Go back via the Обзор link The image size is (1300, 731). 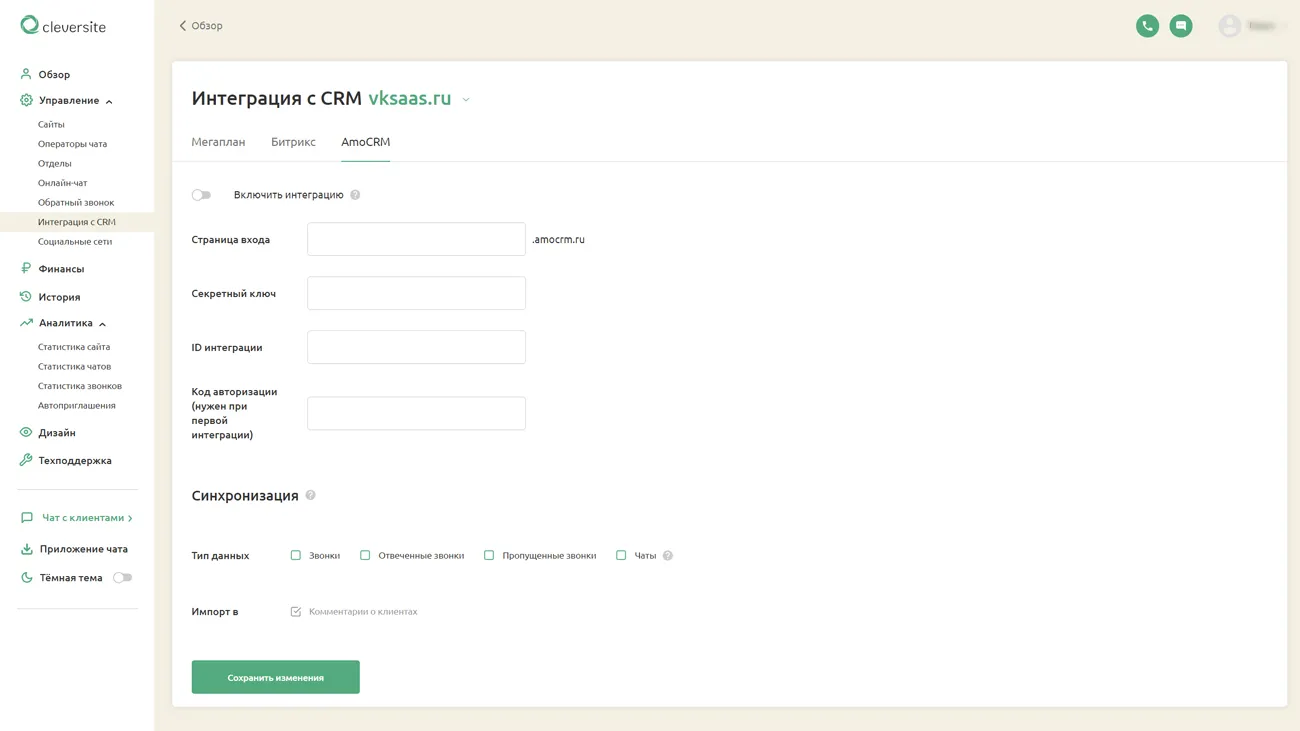201,26
